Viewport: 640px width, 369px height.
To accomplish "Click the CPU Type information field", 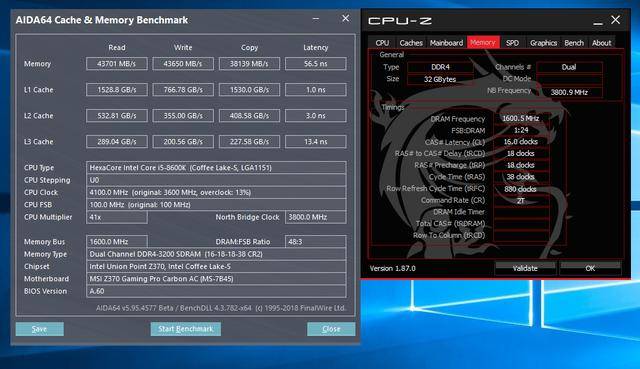I will pyautogui.click(x=216, y=167).
